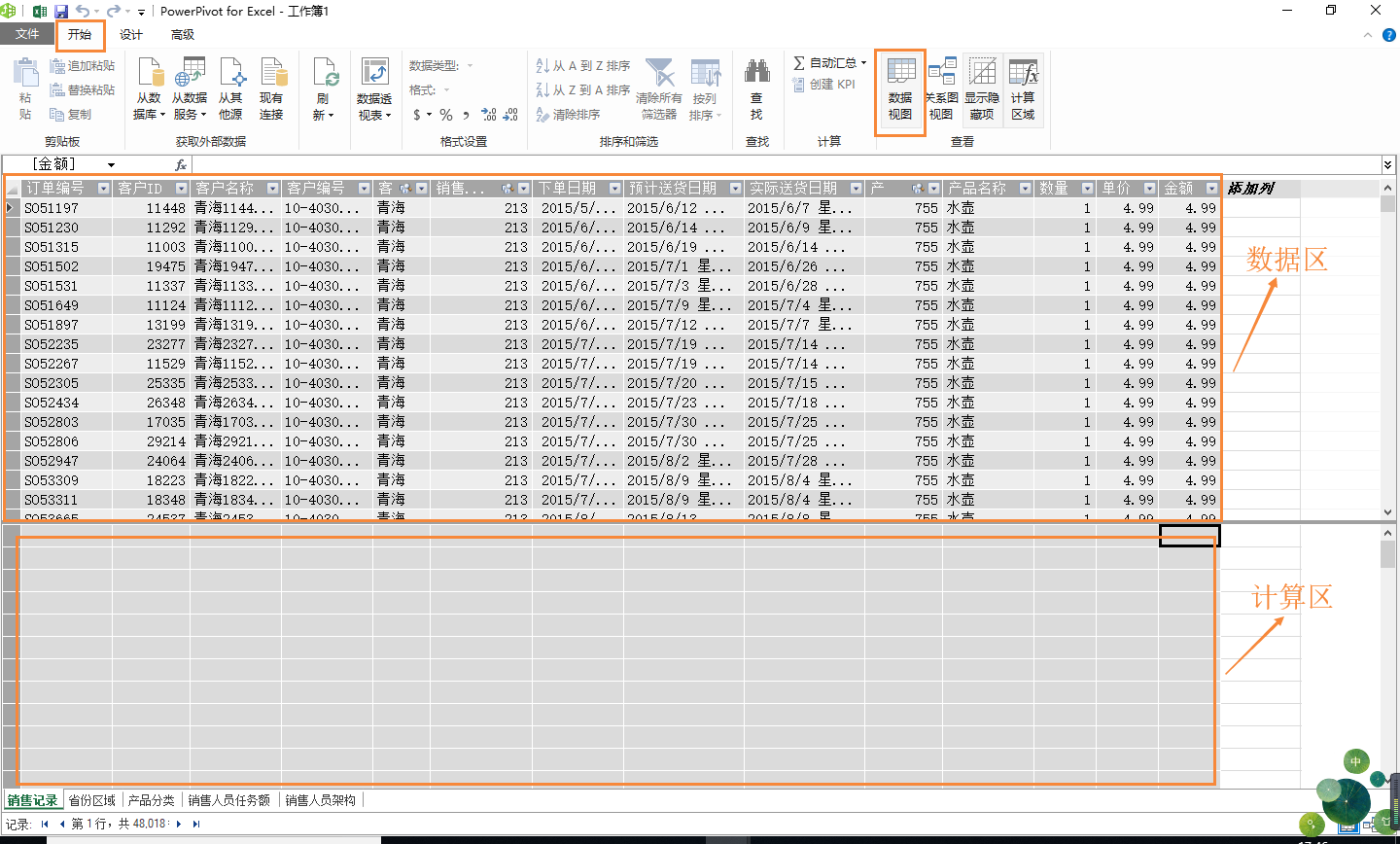Open filter dropdown on 下单日期 column

[x=615, y=189]
